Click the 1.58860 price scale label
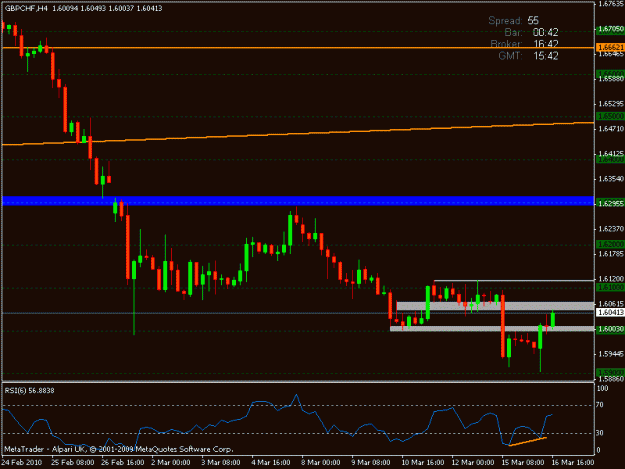 tap(611, 379)
